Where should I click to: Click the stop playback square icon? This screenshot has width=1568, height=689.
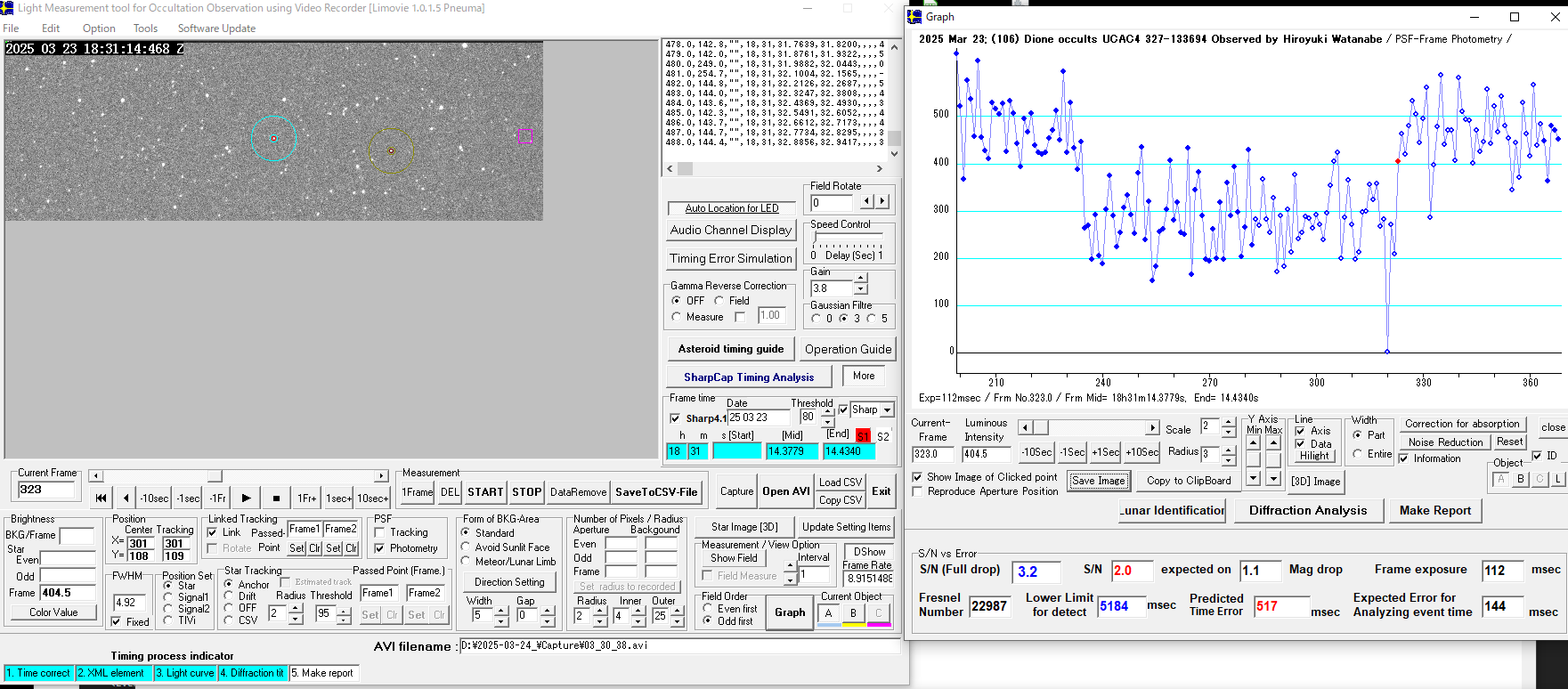tap(276, 499)
